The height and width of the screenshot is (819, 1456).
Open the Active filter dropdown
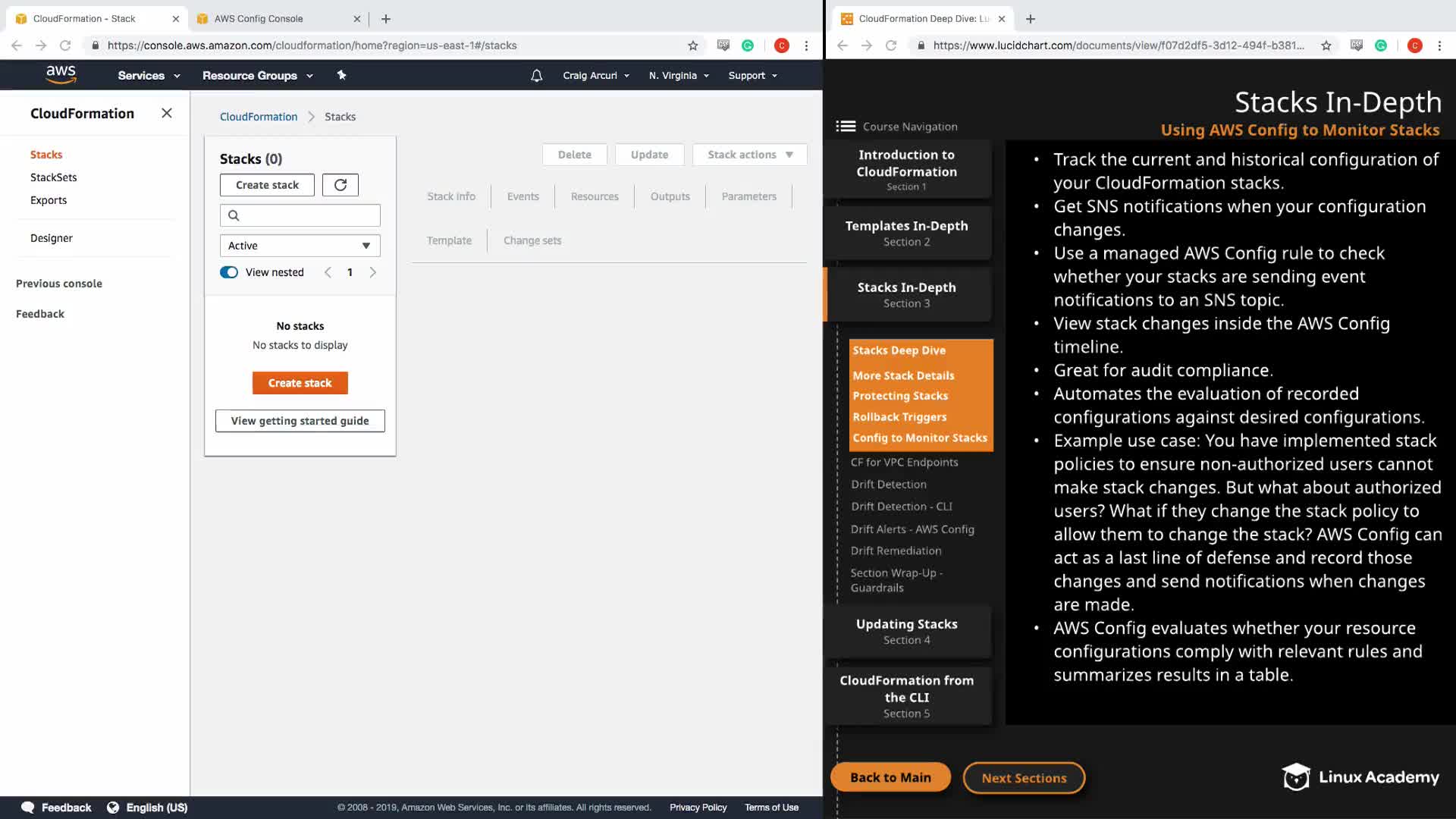[x=300, y=246]
